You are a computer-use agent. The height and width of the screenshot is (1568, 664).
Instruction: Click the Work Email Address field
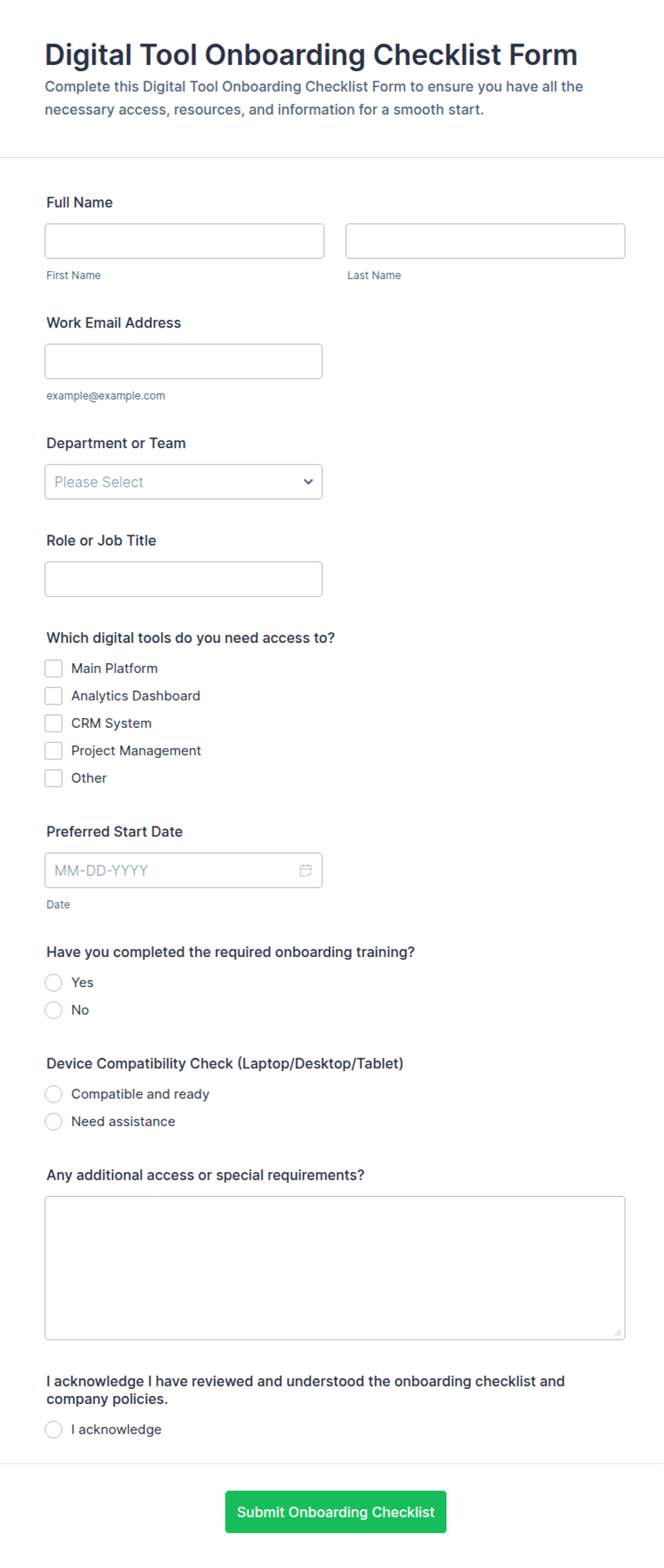(183, 361)
